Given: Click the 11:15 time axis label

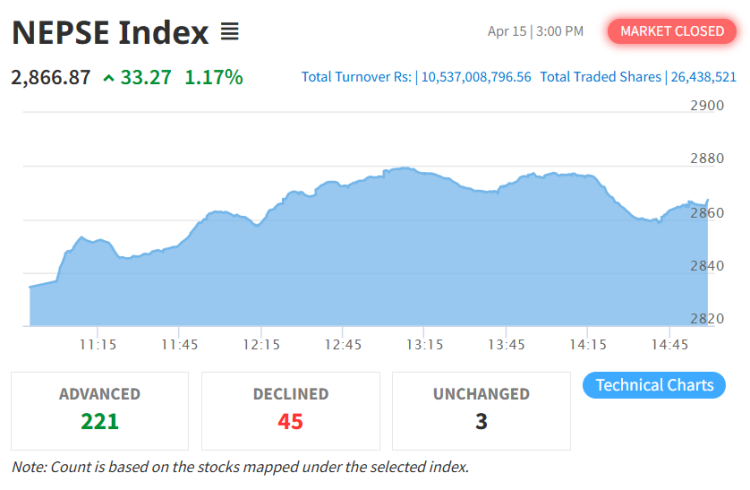Looking at the screenshot, I should coord(97,344).
